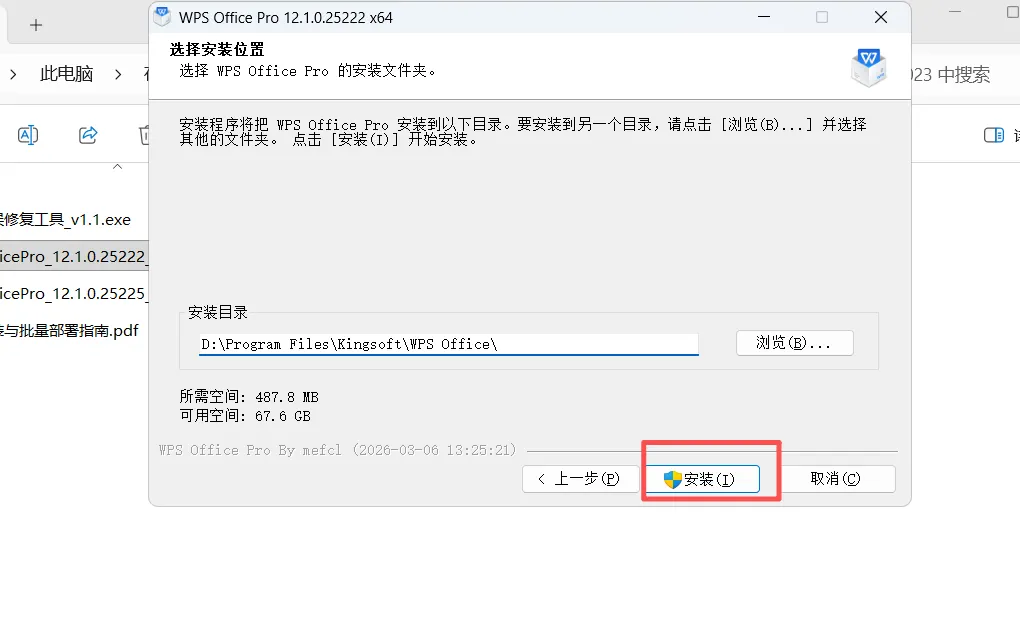1020x644 pixels.
Task: Click the 安装(I) install button
Action: pos(702,479)
